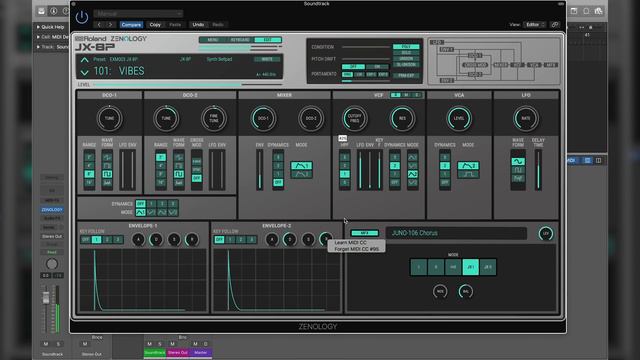
Task: Click the link icon next to View
Action: coord(555,25)
